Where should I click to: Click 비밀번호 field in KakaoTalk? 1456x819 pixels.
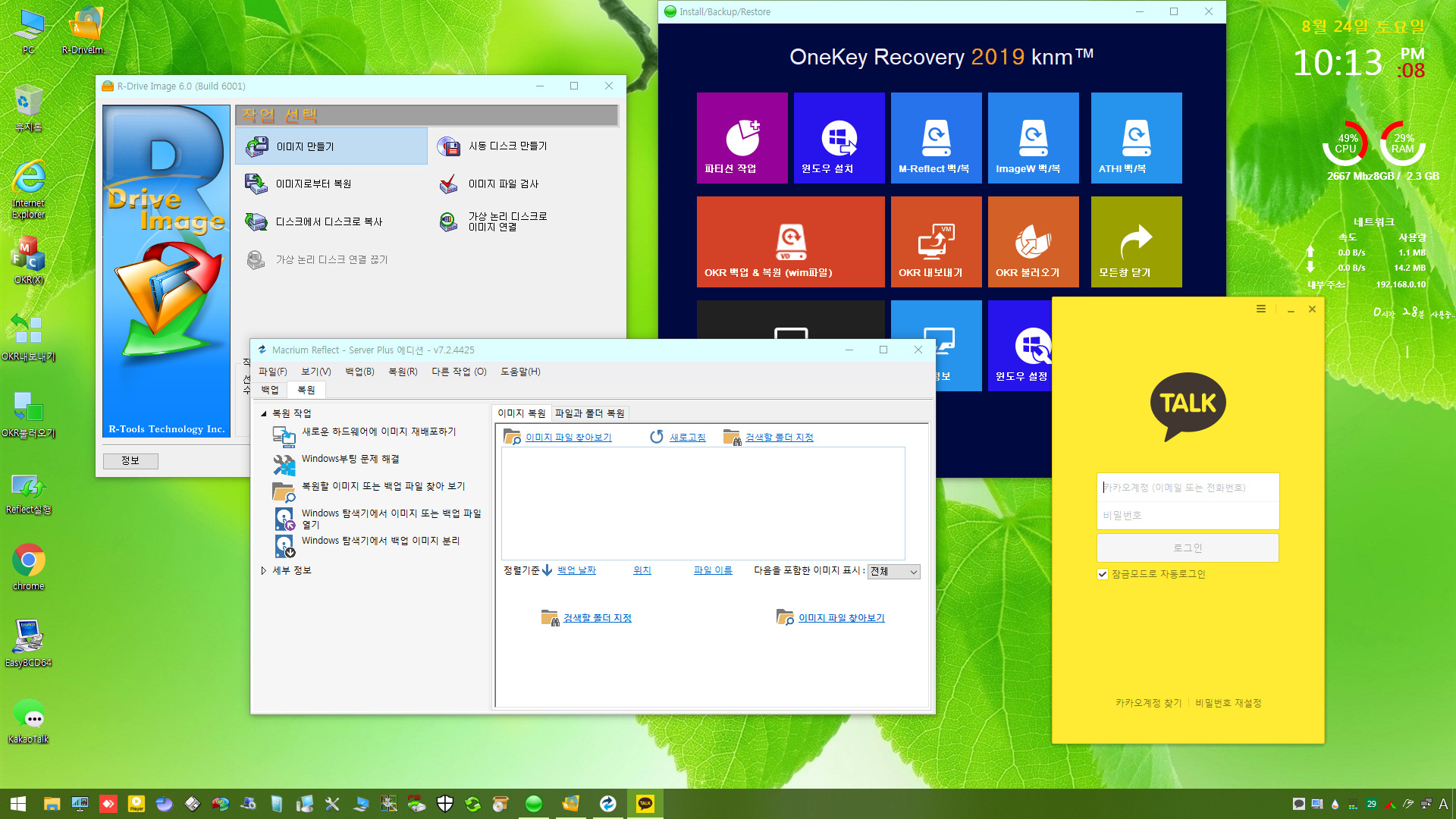coord(1188,516)
